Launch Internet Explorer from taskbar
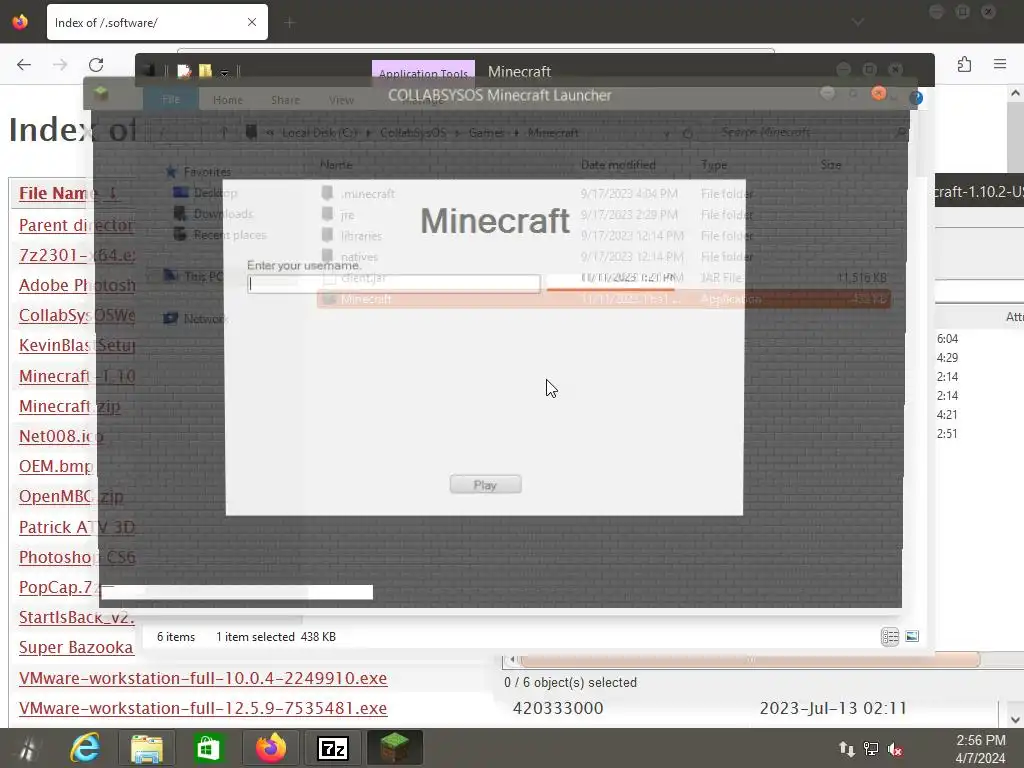This screenshot has width=1024, height=768. [x=86, y=748]
